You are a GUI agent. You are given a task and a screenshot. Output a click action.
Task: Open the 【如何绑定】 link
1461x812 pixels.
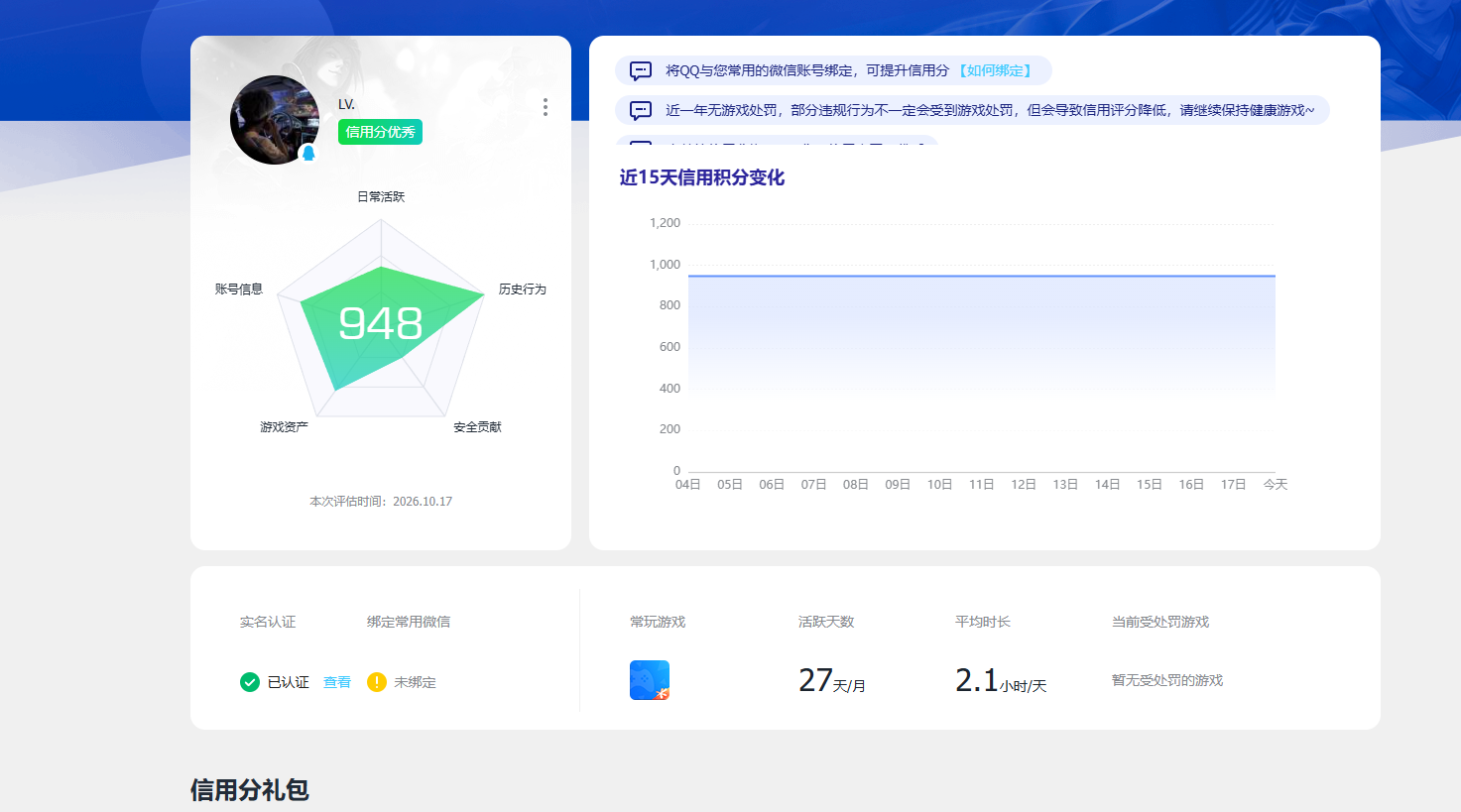(x=995, y=70)
